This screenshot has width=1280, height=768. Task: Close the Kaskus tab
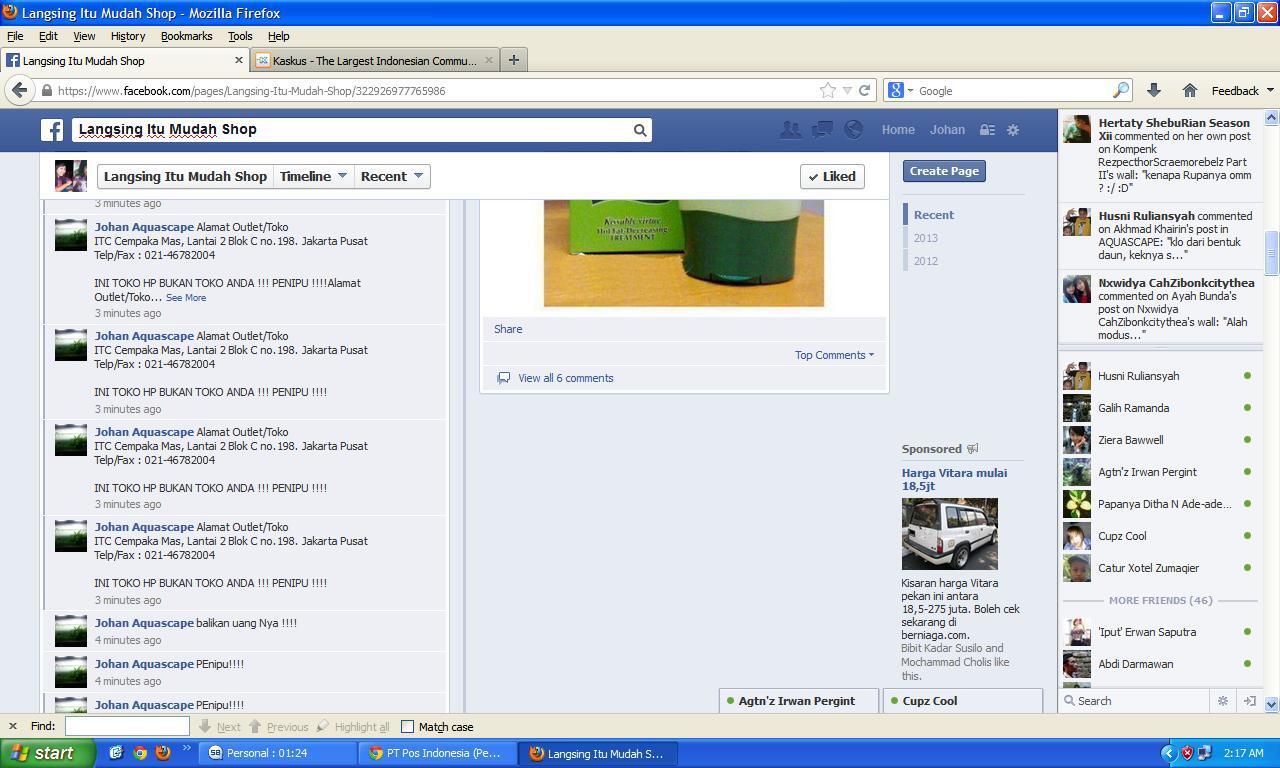(489, 60)
